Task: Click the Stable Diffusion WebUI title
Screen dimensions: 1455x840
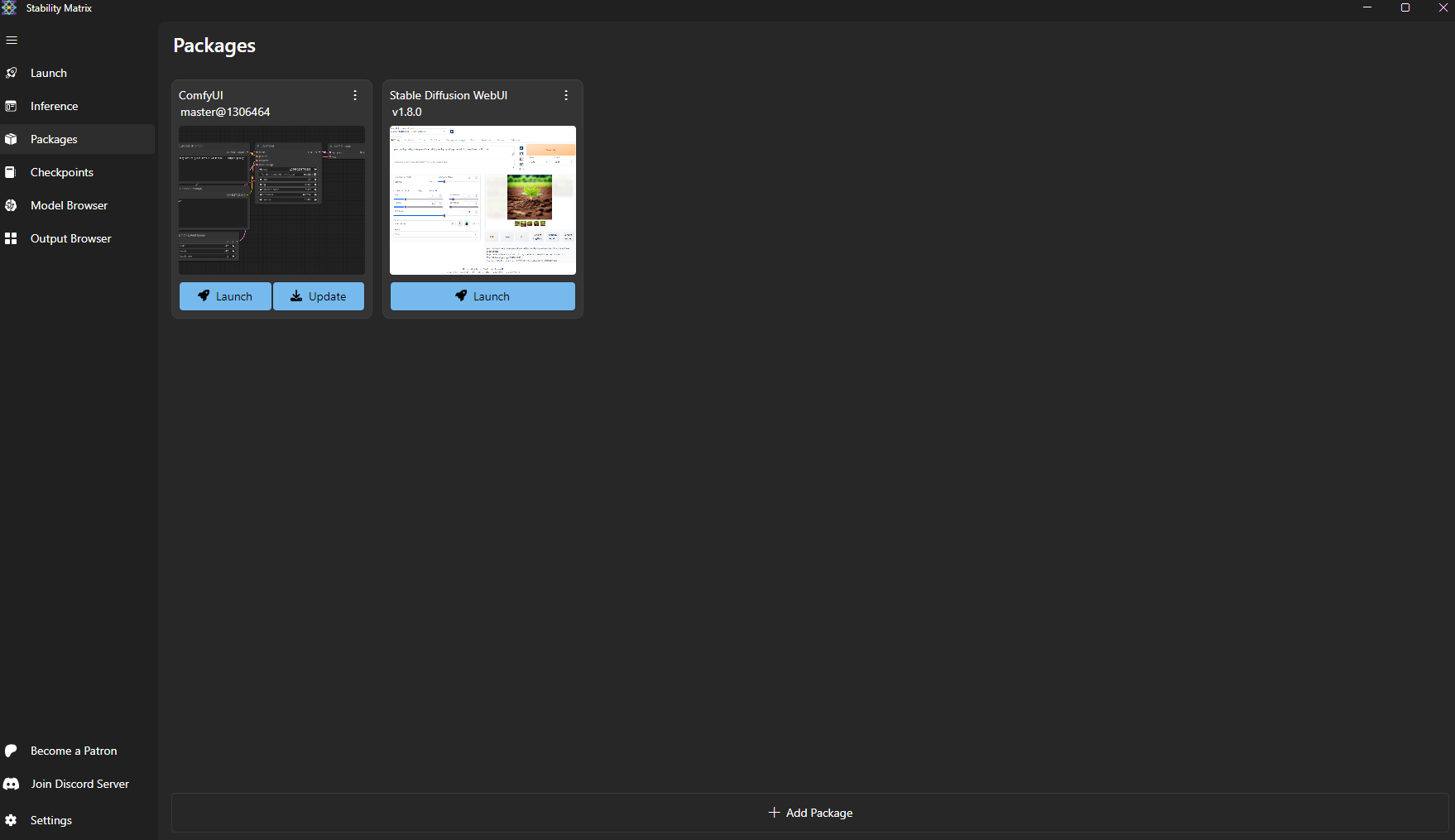Action: point(449,95)
